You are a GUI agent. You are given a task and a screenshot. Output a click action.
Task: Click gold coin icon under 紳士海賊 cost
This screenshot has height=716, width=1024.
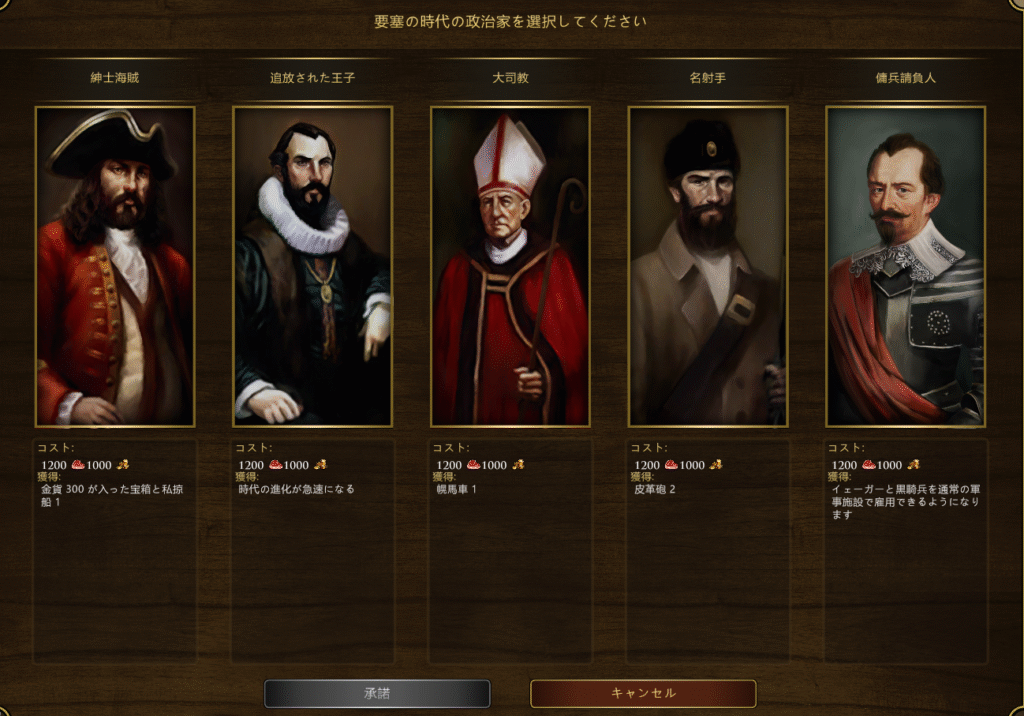(x=123, y=464)
